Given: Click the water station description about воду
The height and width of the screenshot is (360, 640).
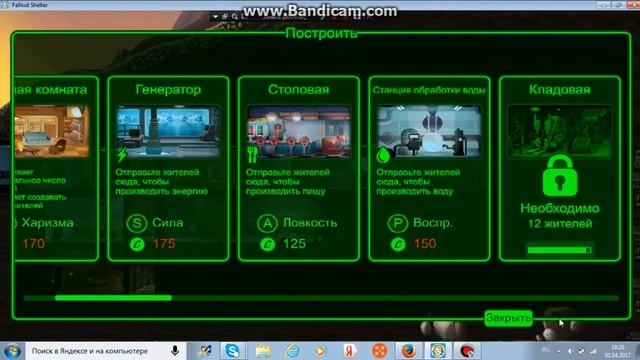Looking at the screenshot, I should click(418, 182).
